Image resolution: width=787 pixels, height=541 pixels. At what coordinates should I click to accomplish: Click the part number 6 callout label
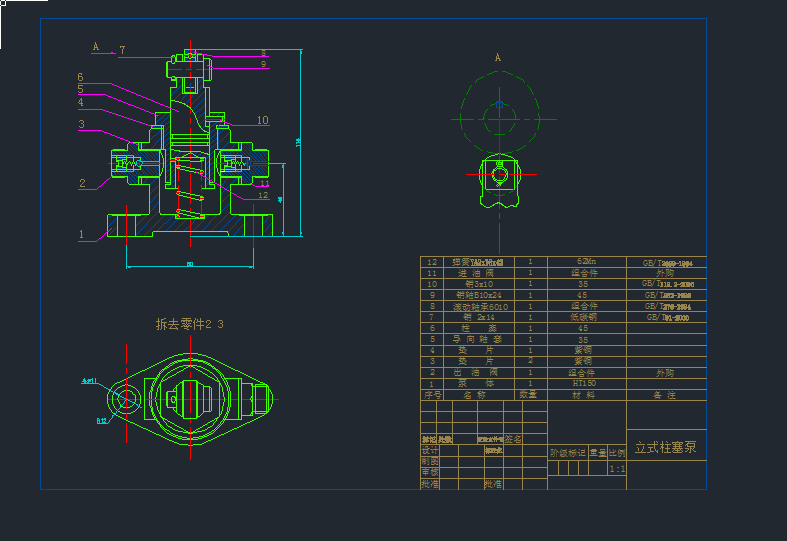click(81, 77)
